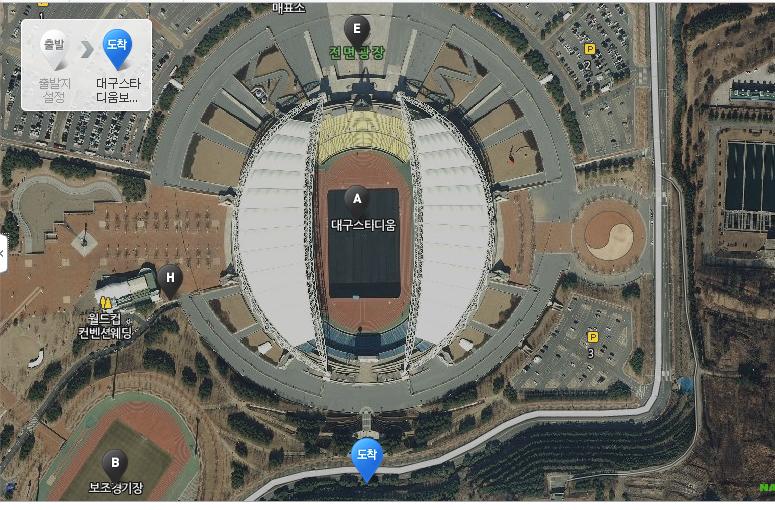Click the blue 도착 pin on the road
This screenshot has width=775, height=510.
(x=367, y=459)
